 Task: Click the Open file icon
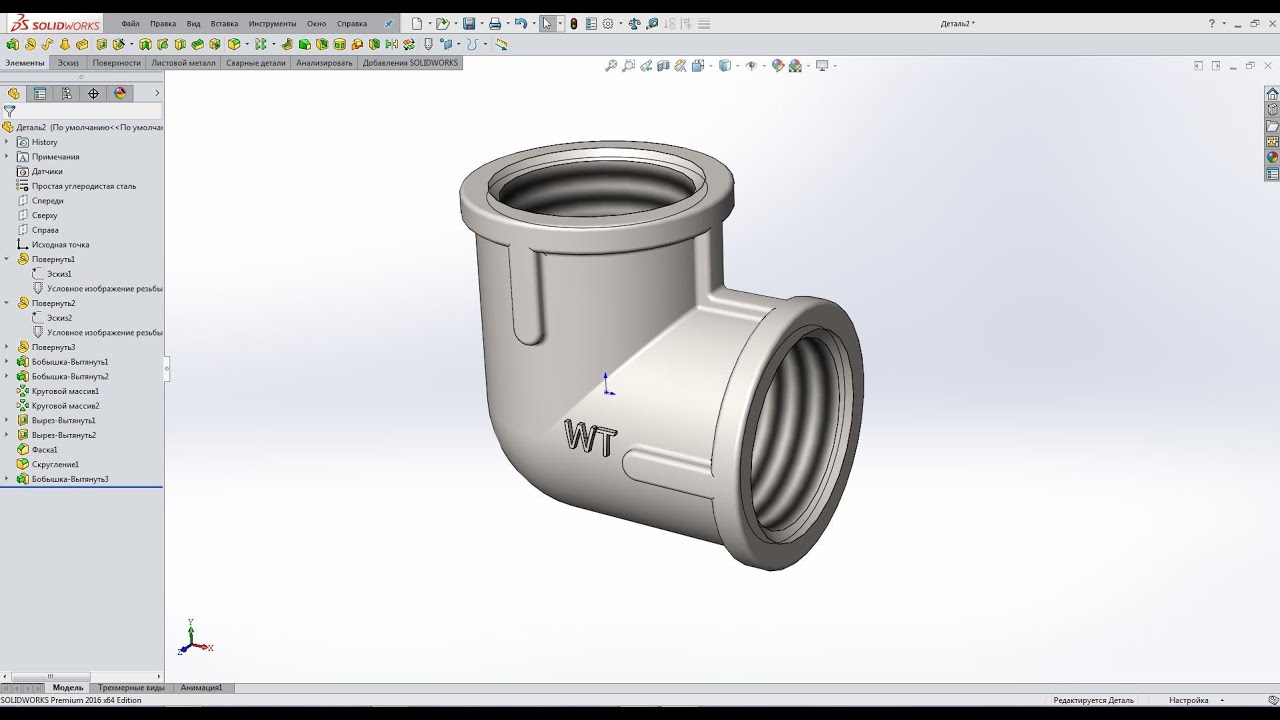(x=441, y=23)
